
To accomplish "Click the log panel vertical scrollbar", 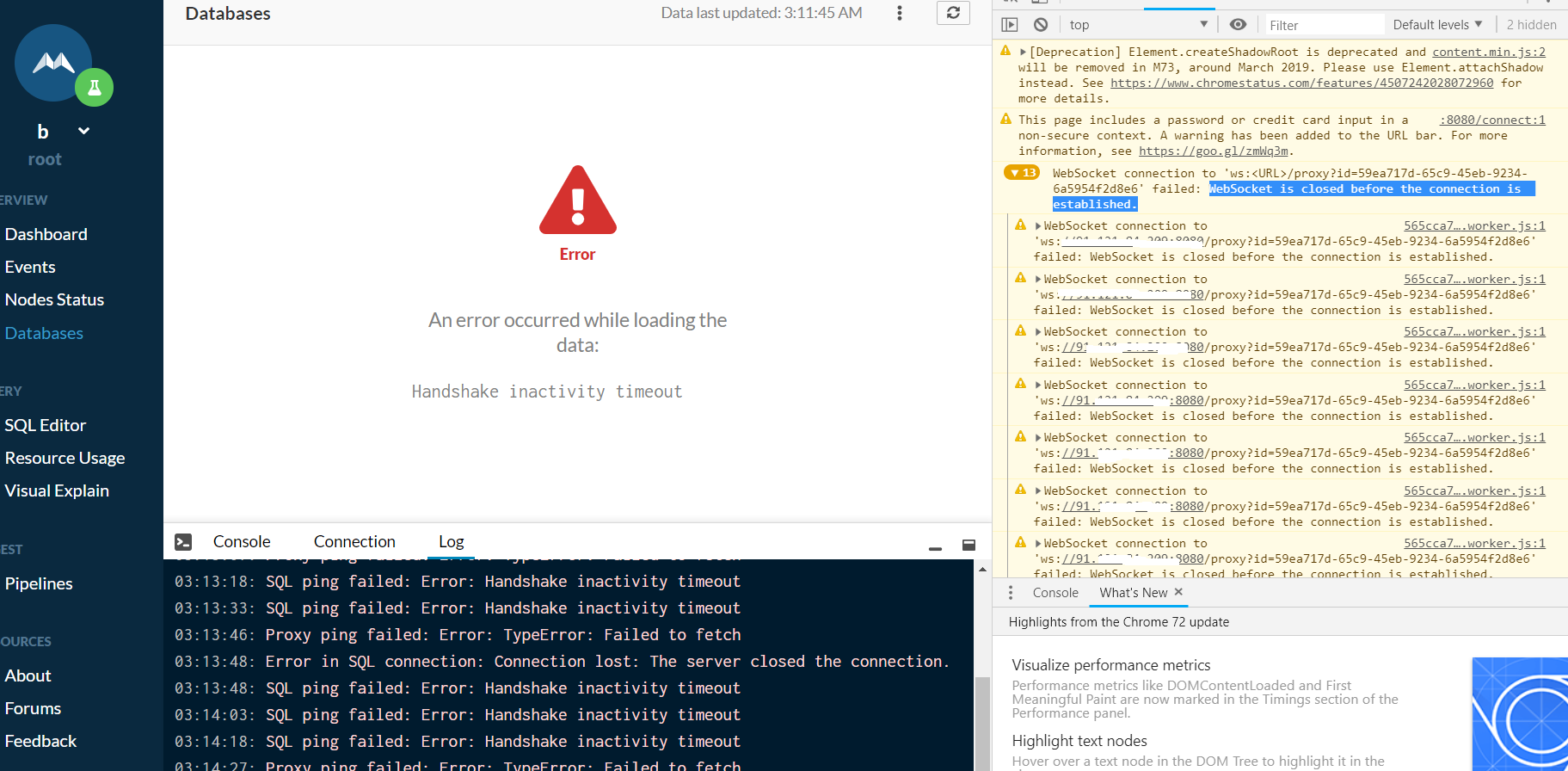I will 982,714.
